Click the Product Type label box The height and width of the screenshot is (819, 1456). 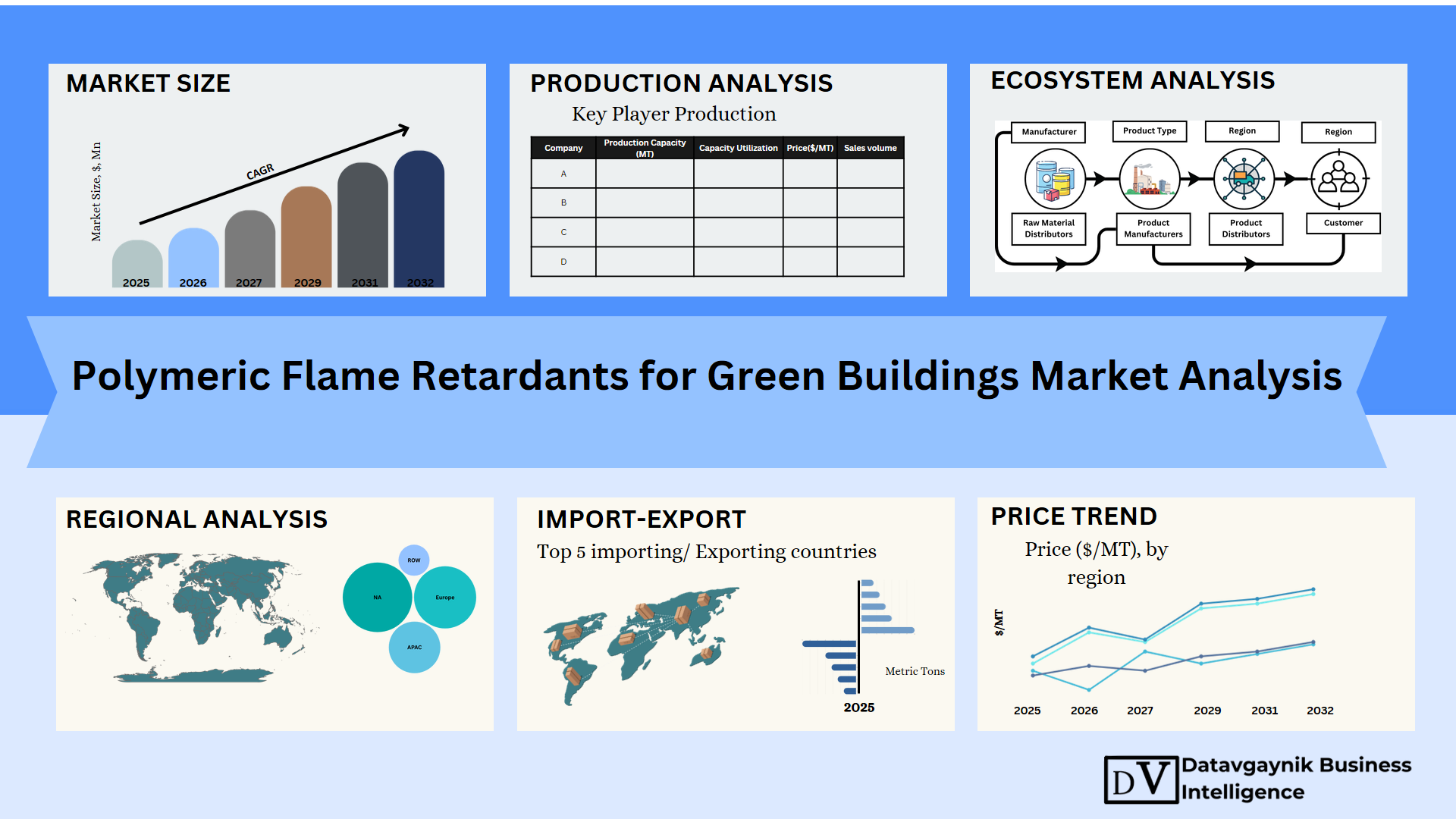click(1150, 131)
